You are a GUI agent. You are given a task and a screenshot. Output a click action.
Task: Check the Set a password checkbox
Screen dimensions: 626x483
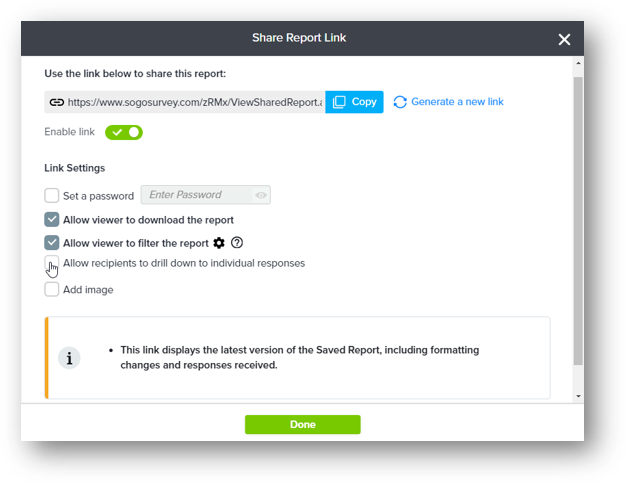pyautogui.click(x=52, y=196)
